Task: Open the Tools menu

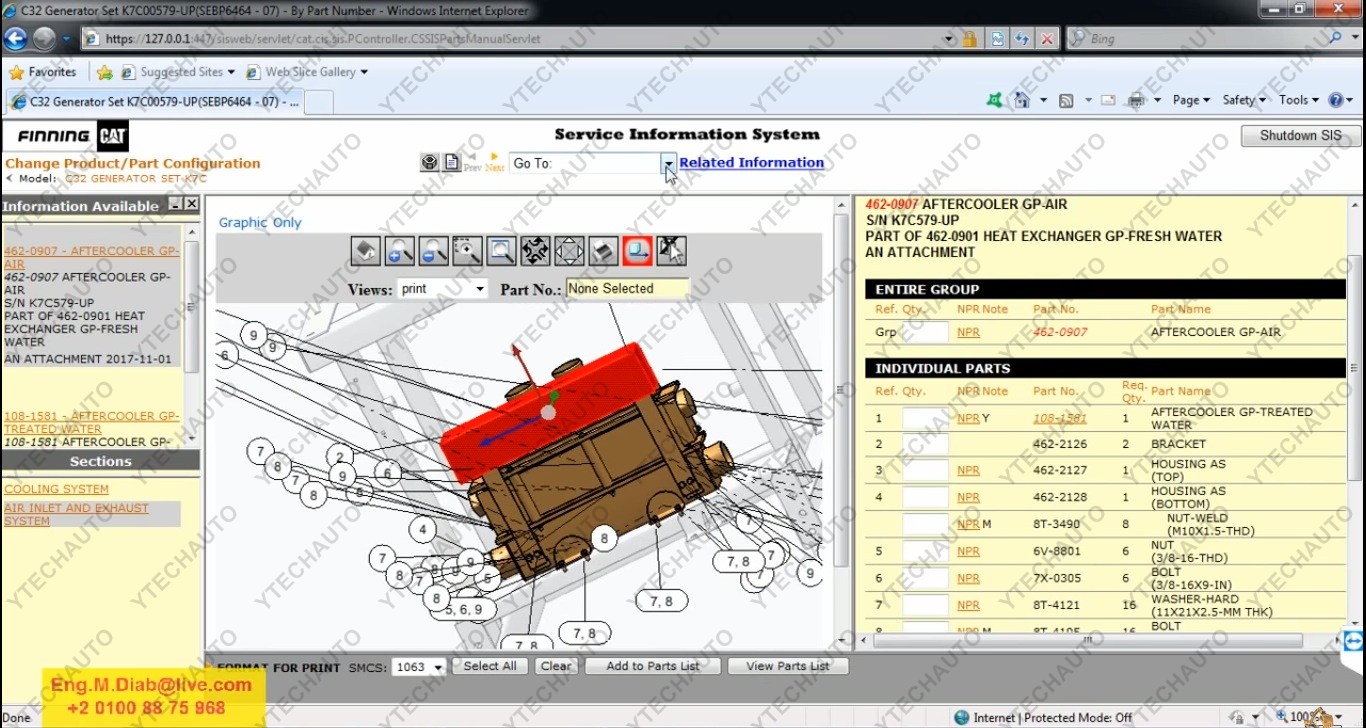Action: (1299, 100)
